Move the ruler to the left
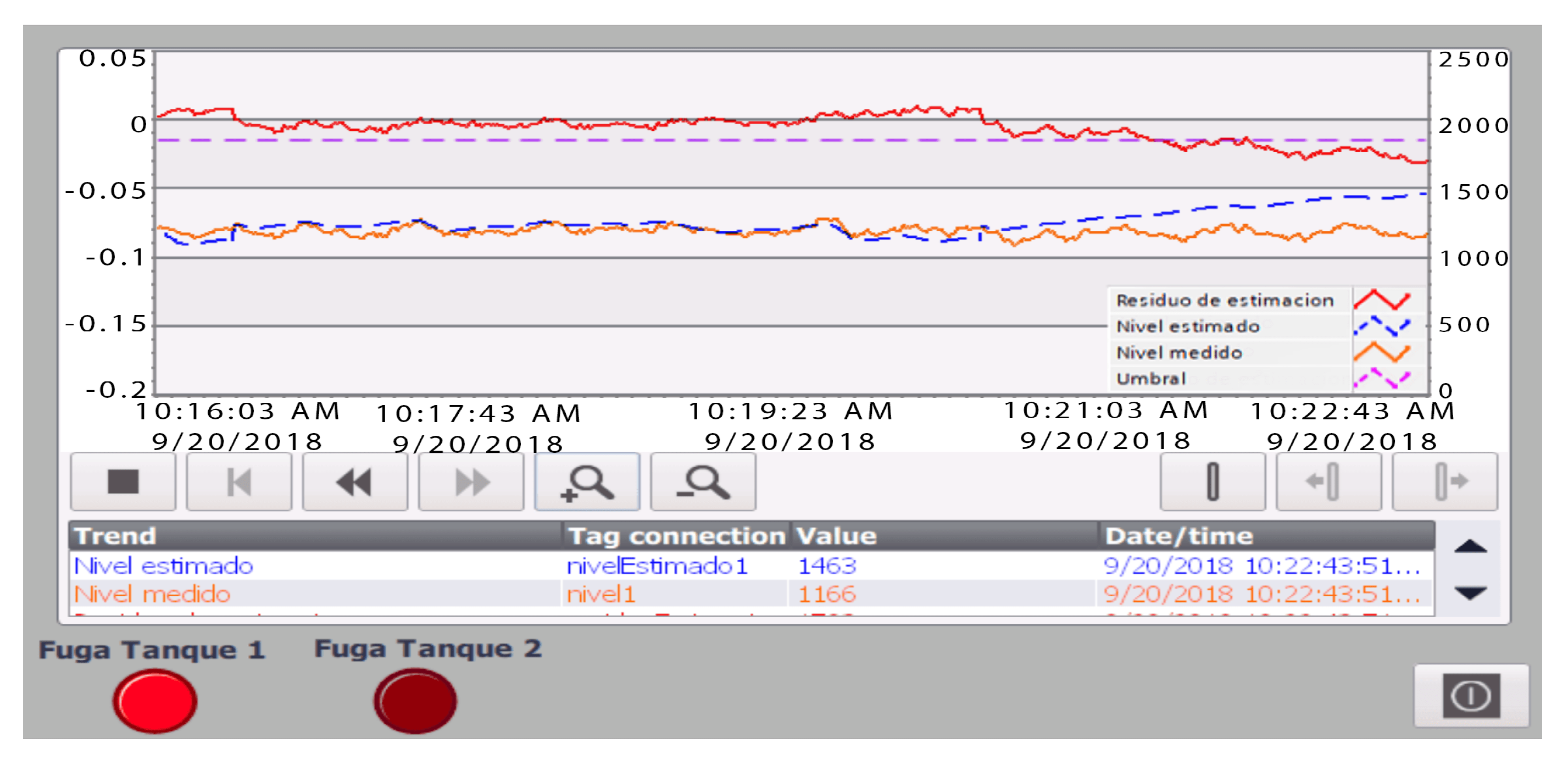The width and height of the screenshot is (1568, 765). tap(1328, 482)
